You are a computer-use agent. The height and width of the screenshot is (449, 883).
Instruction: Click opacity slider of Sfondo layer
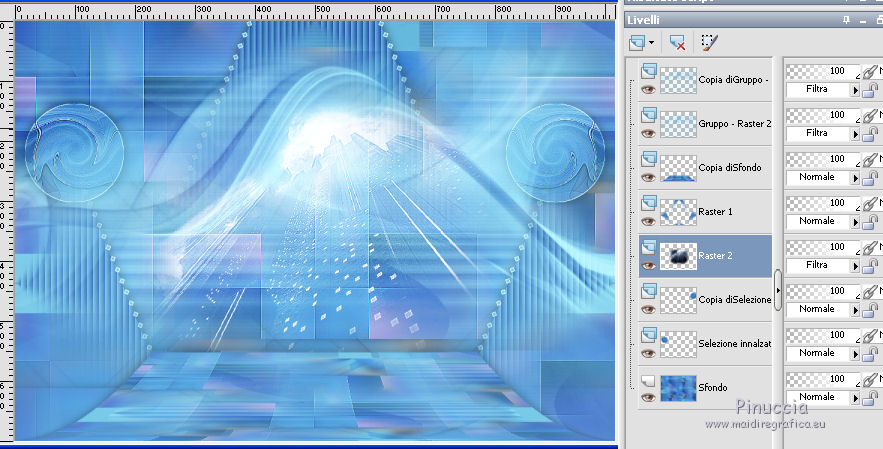[823, 379]
